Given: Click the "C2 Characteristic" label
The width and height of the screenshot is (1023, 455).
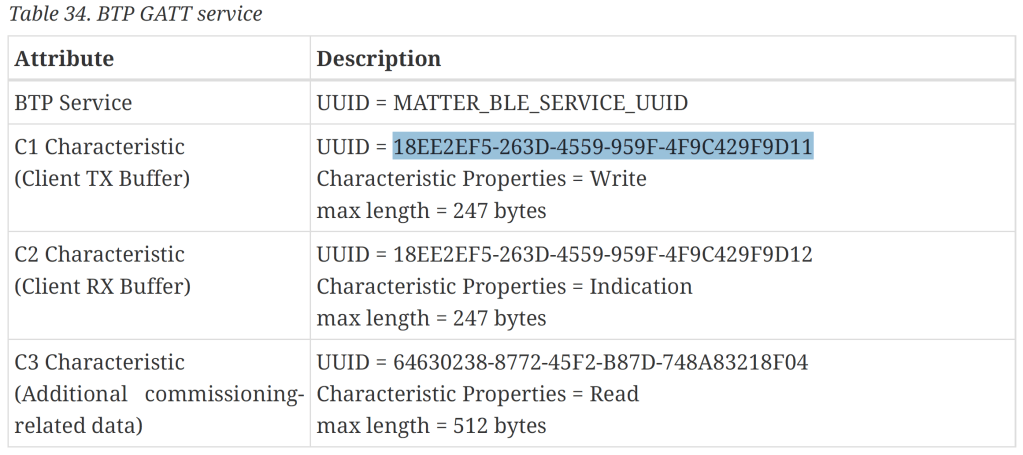Looking at the screenshot, I should 100,255.
